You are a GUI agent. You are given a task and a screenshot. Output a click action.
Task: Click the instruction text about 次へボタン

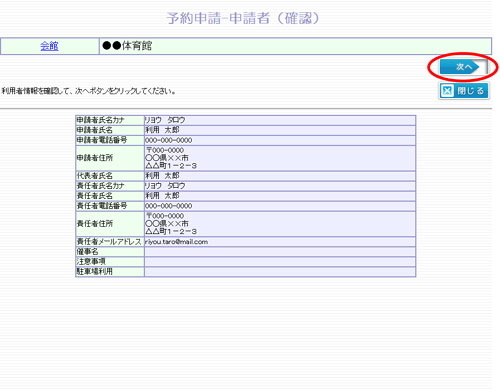click(x=89, y=91)
